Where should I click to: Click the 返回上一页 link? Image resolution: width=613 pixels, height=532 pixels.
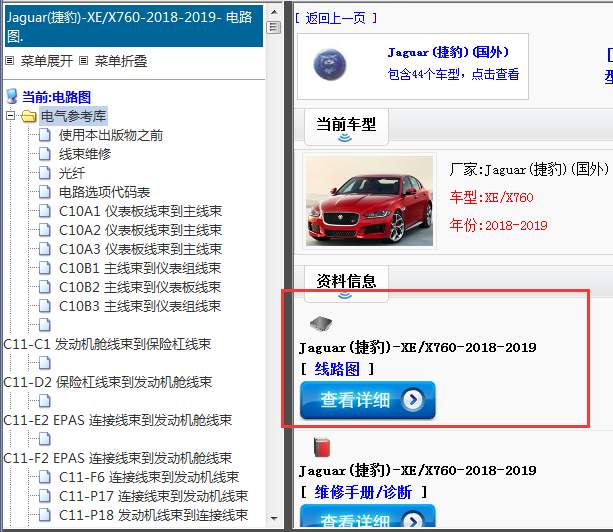(336, 18)
